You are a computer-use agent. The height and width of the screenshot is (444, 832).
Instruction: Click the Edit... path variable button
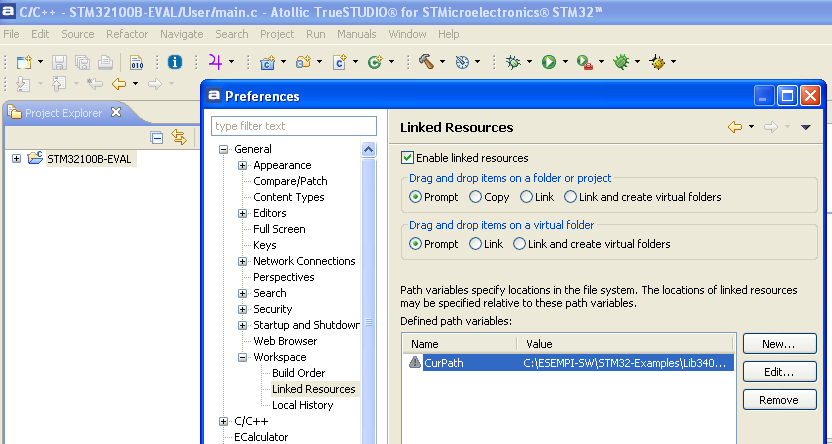[779, 372]
